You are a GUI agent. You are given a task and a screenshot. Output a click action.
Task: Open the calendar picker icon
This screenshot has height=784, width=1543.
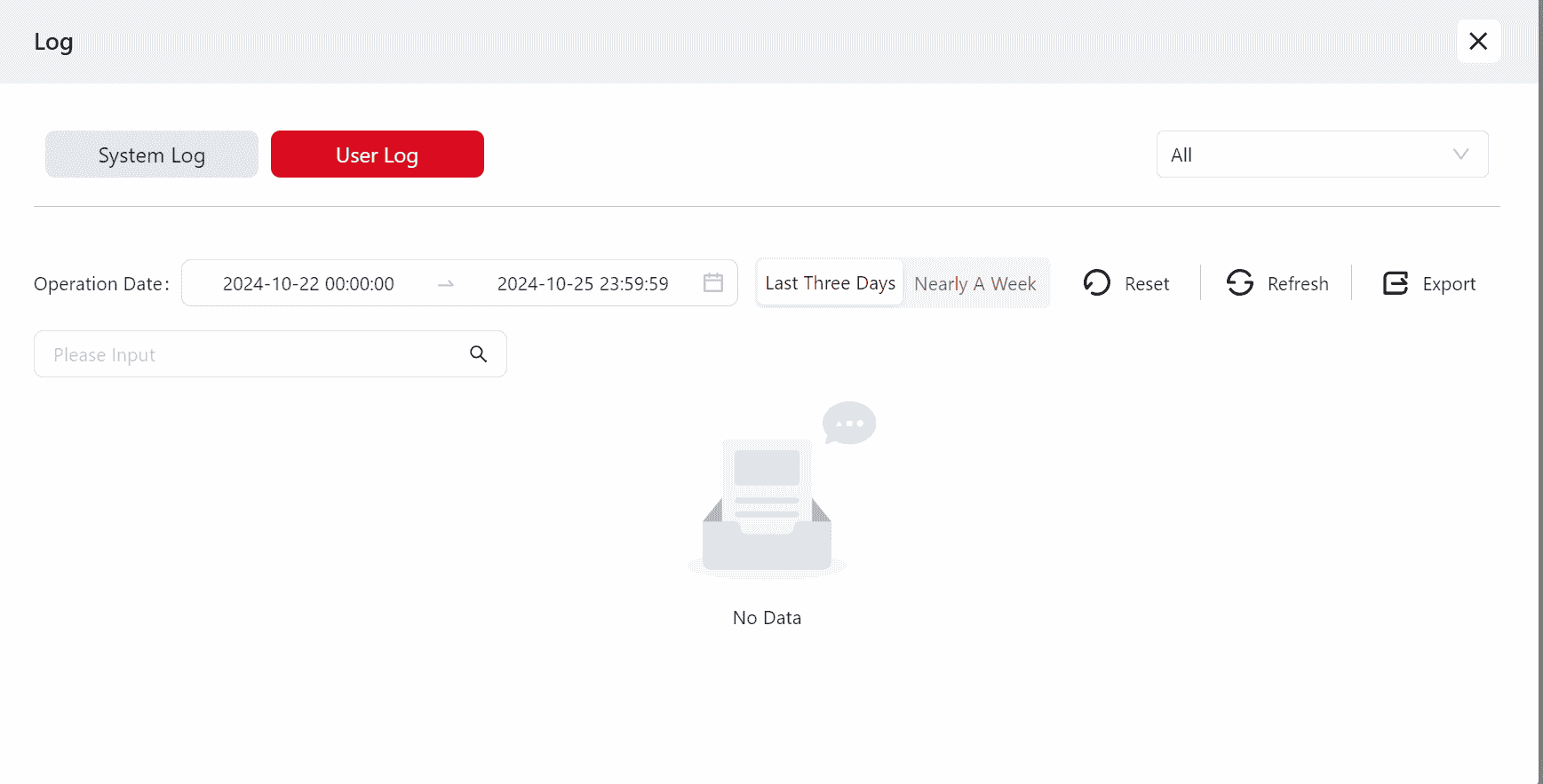coord(713,283)
